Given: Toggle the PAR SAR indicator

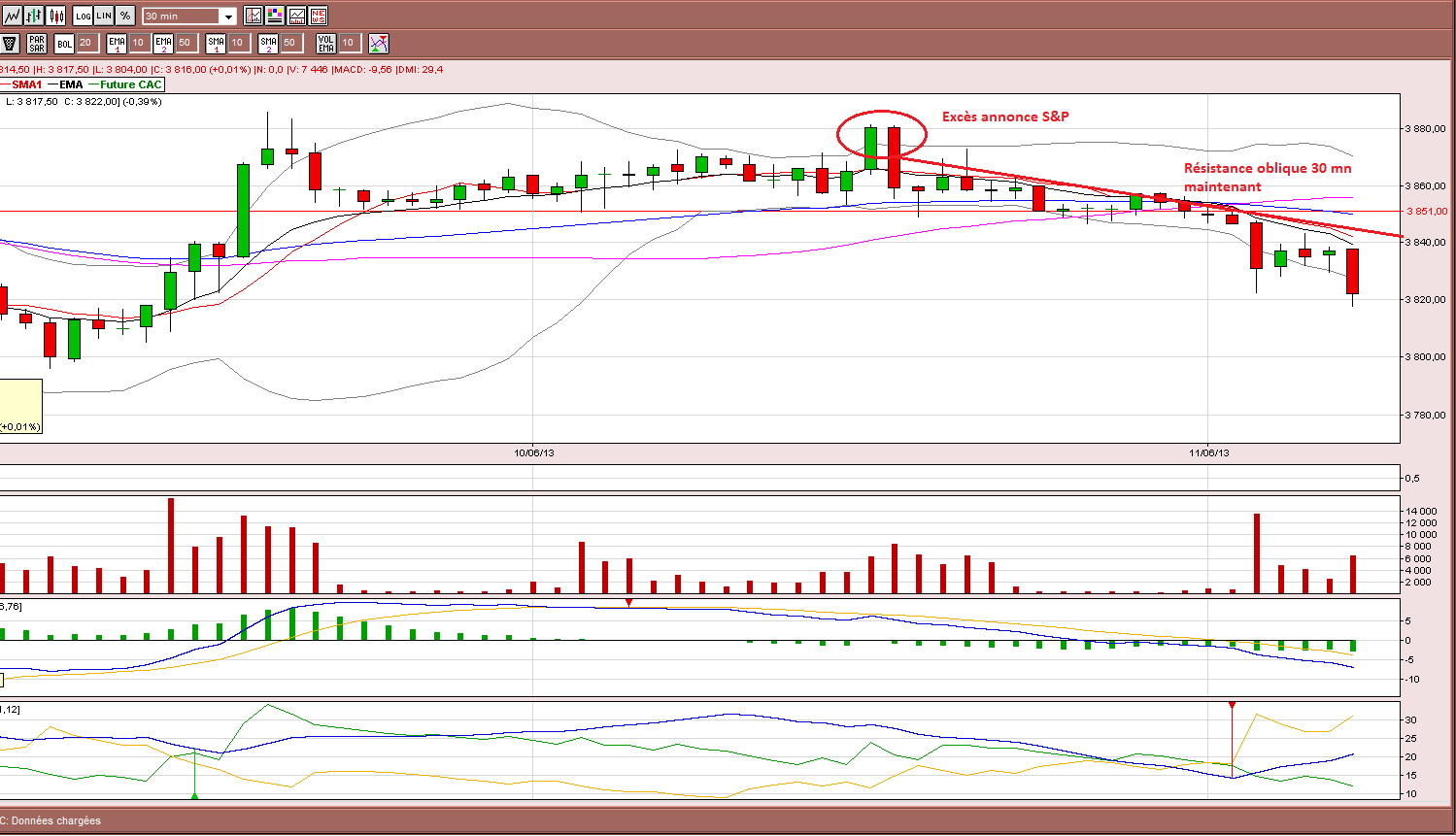Looking at the screenshot, I should coord(37,43).
